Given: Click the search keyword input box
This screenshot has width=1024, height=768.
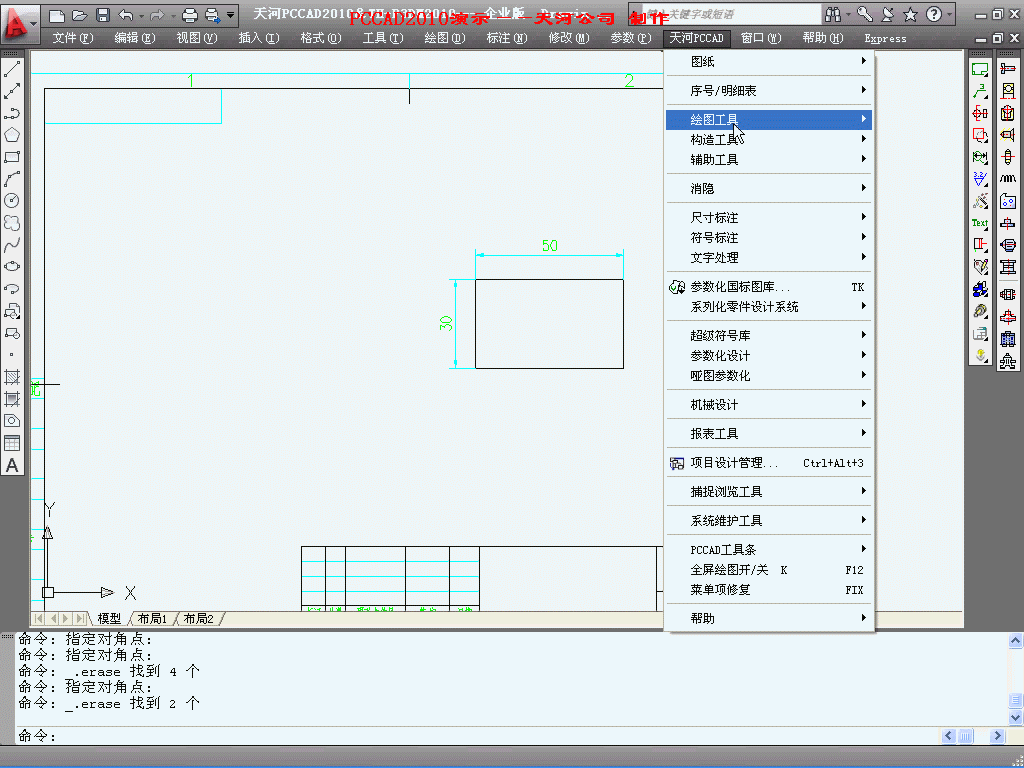Looking at the screenshot, I should pos(732,14).
